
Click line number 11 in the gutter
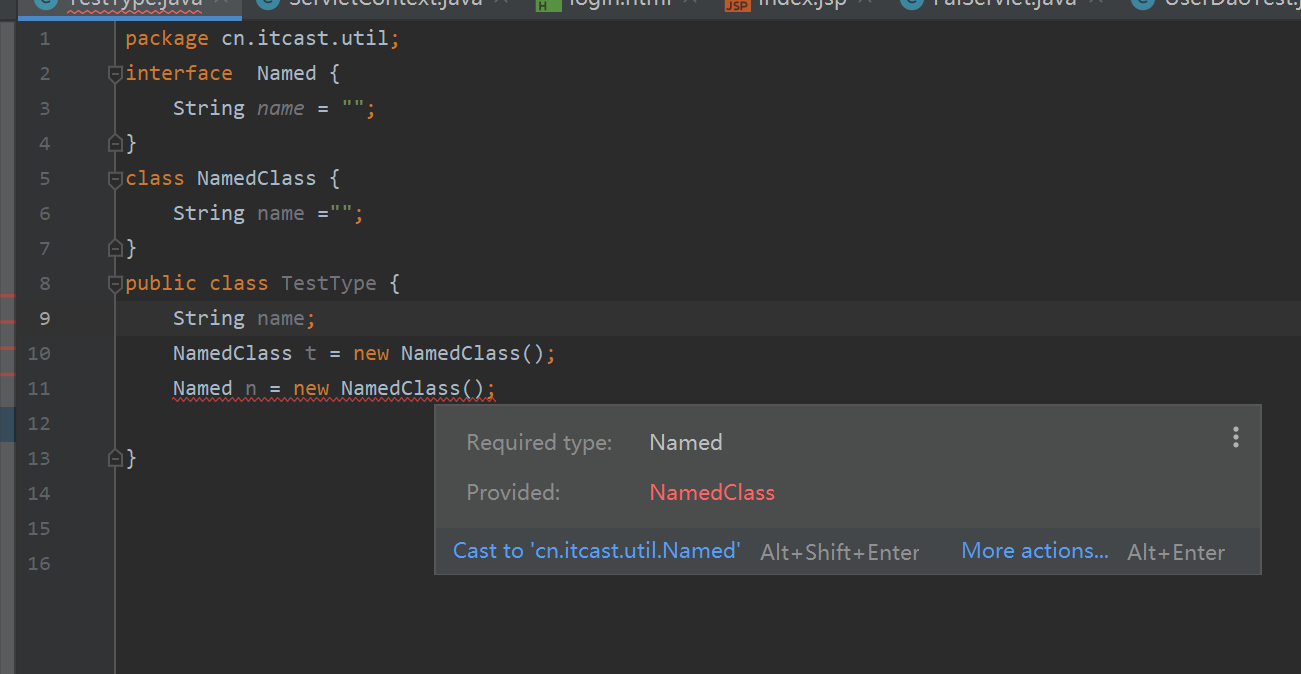coord(39,388)
